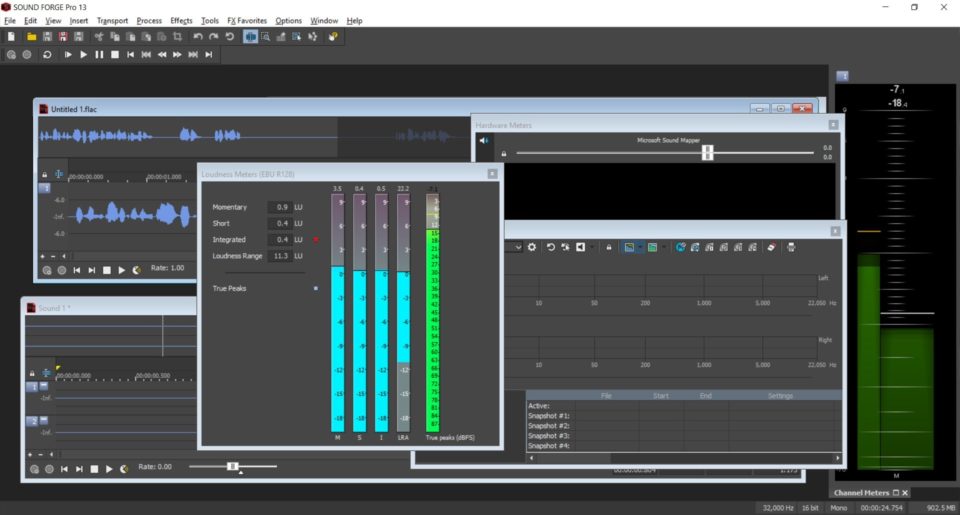Collapse channel 2 with its minus button
The height and width of the screenshot is (515, 960).
[x=43, y=420]
